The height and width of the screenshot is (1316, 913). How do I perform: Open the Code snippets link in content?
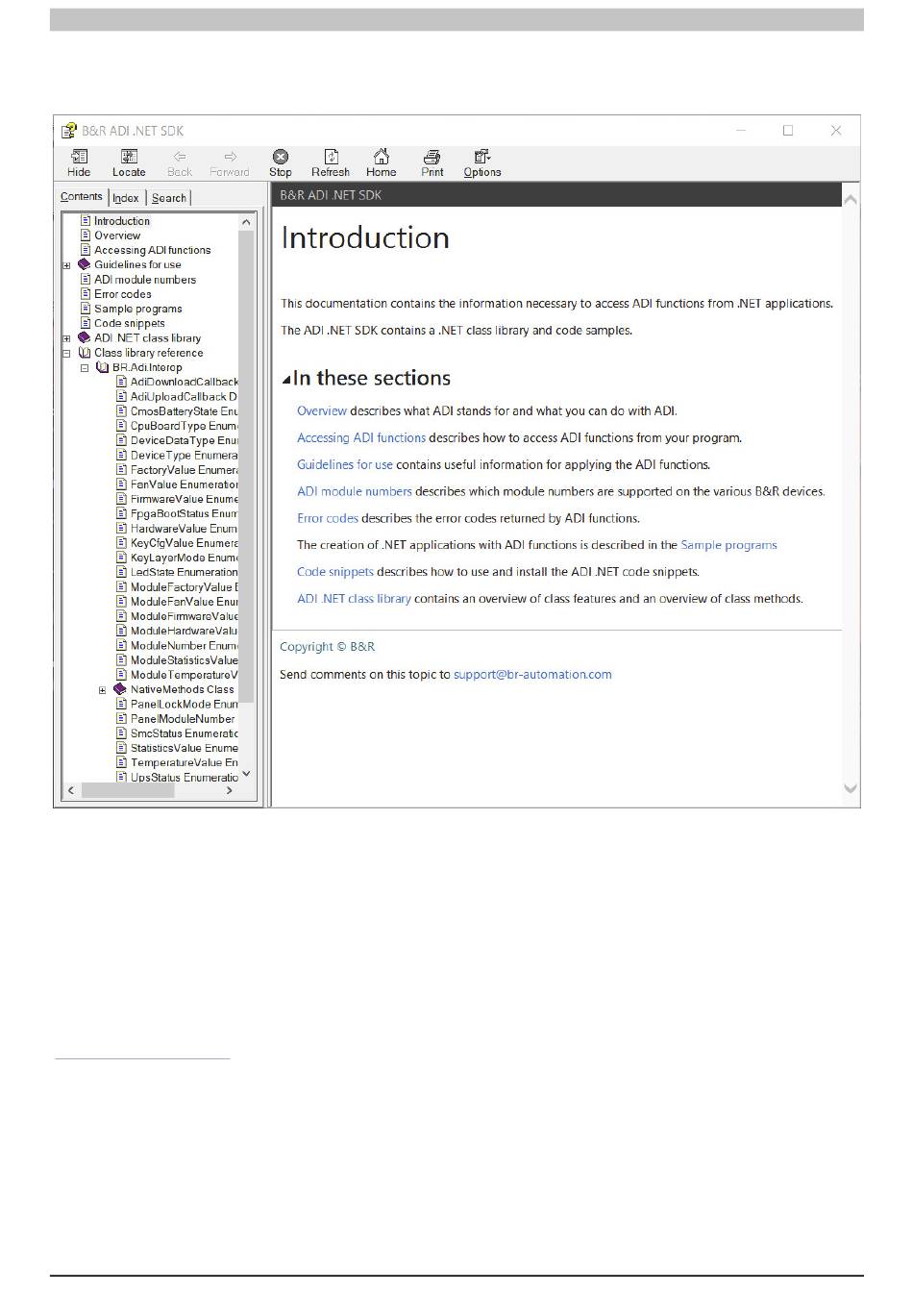[x=335, y=571]
